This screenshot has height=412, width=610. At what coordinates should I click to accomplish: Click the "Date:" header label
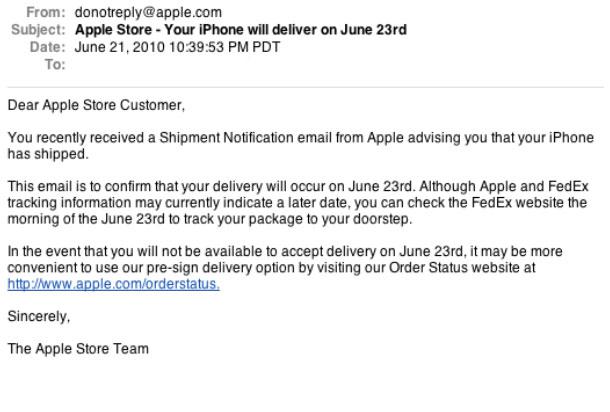tap(49, 46)
